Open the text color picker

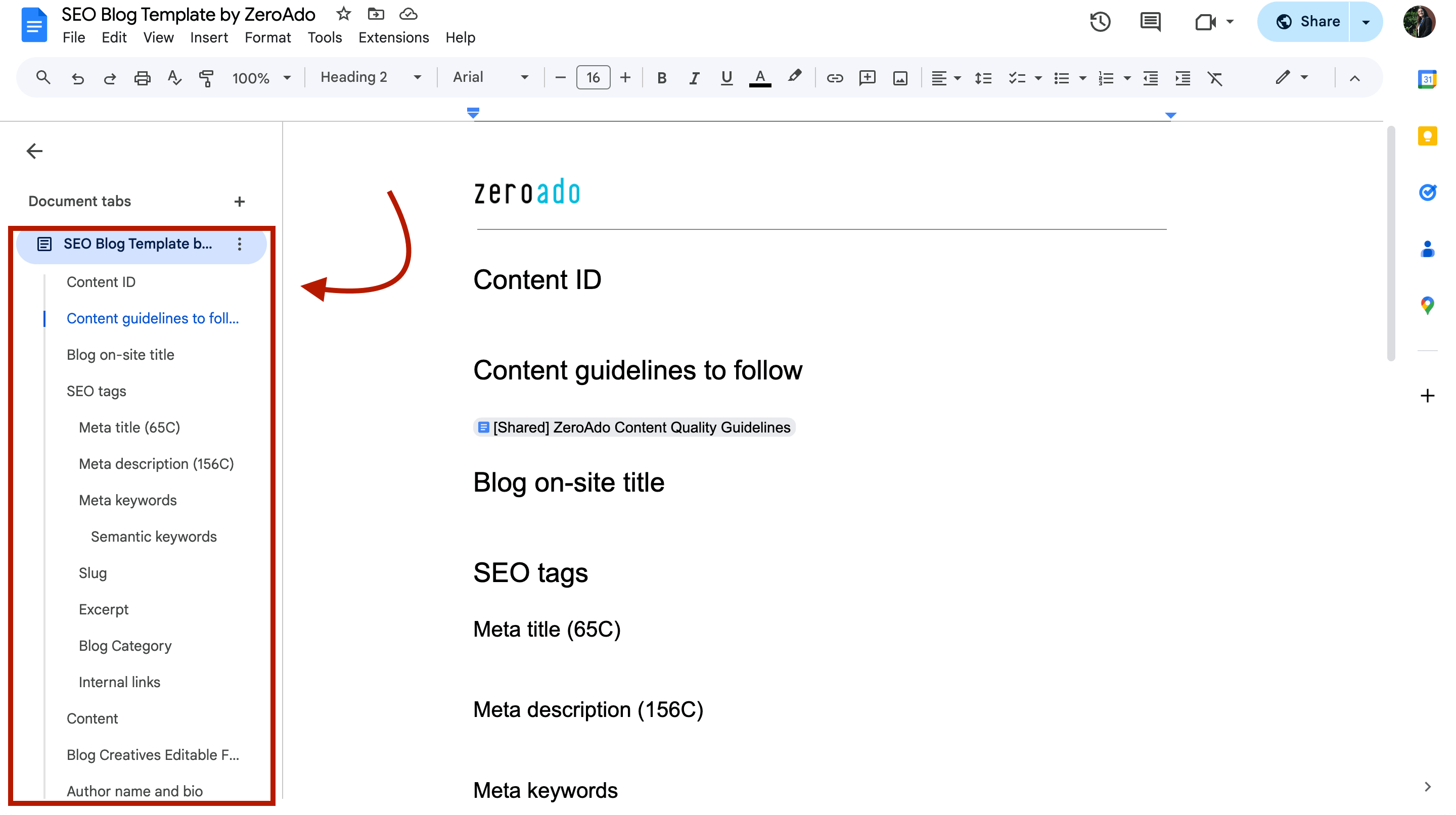(x=760, y=78)
